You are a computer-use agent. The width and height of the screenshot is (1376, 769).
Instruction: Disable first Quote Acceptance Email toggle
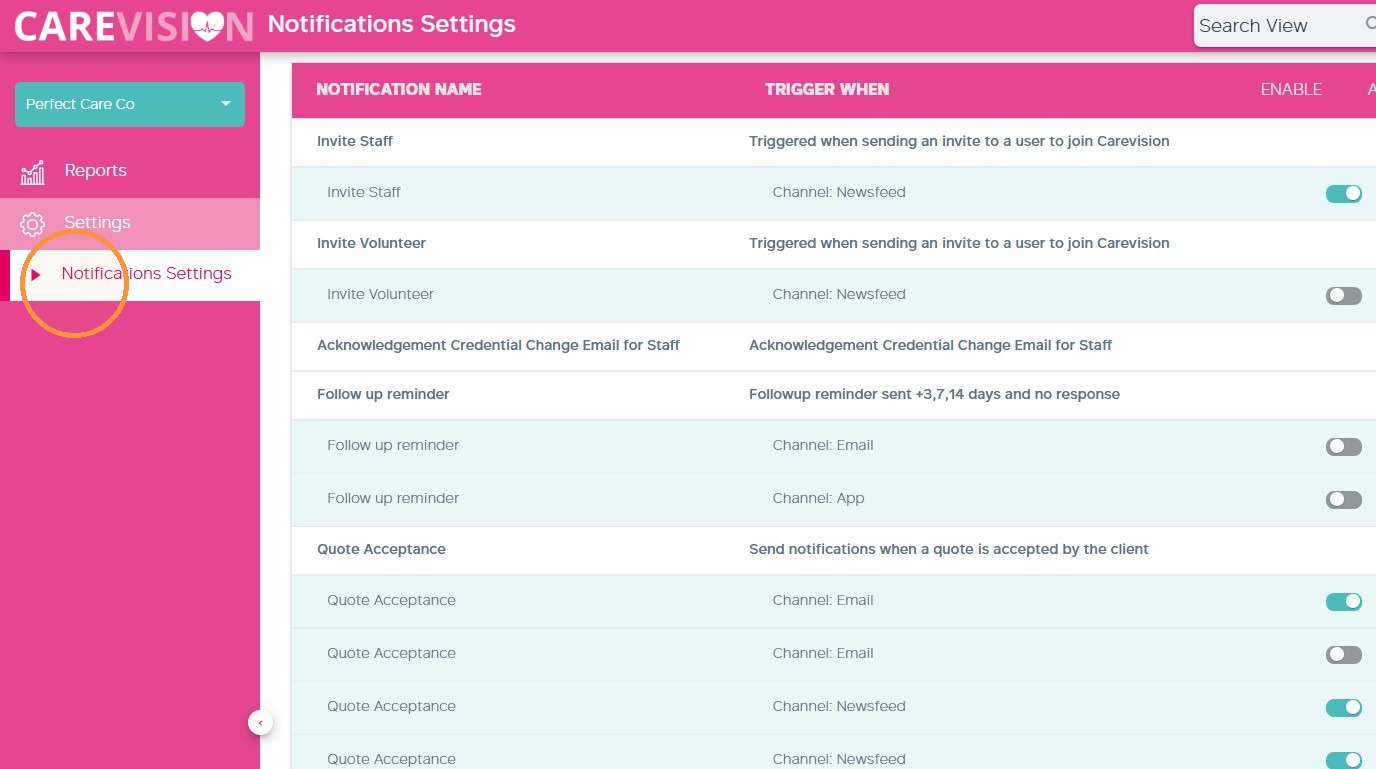point(1343,601)
